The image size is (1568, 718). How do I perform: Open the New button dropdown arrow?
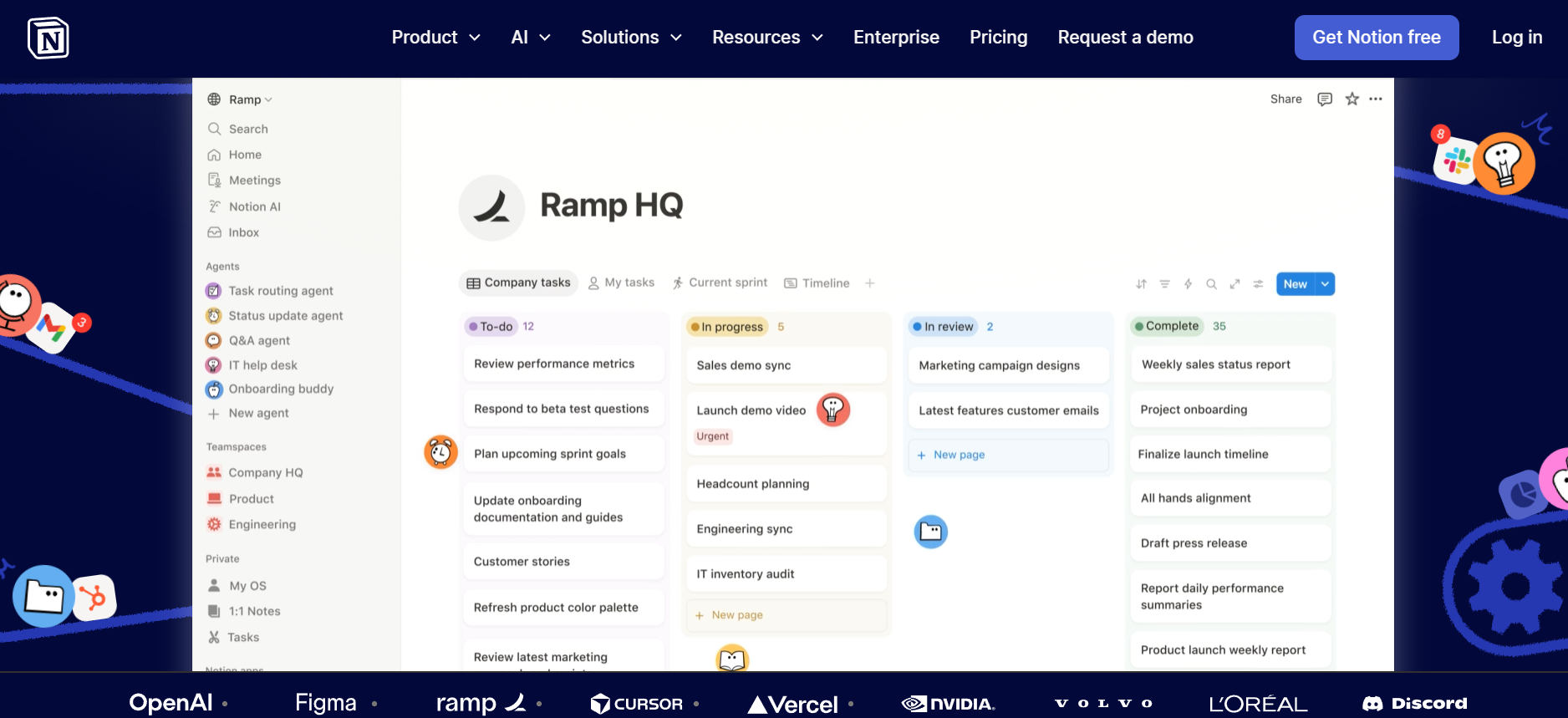pyautogui.click(x=1325, y=284)
